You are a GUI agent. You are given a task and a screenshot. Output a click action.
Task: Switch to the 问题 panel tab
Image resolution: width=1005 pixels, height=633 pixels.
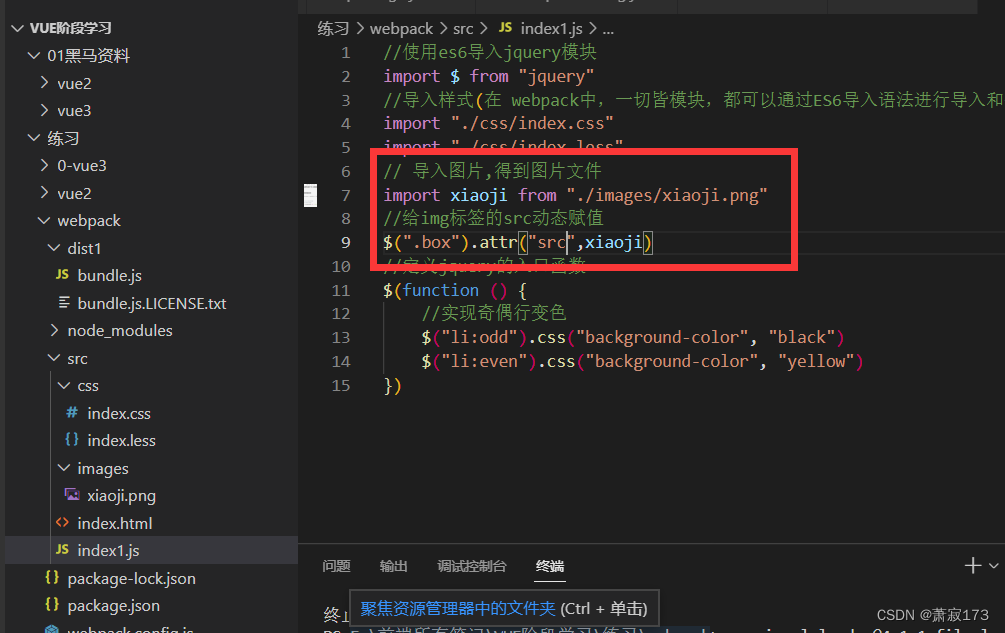click(x=336, y=566)
